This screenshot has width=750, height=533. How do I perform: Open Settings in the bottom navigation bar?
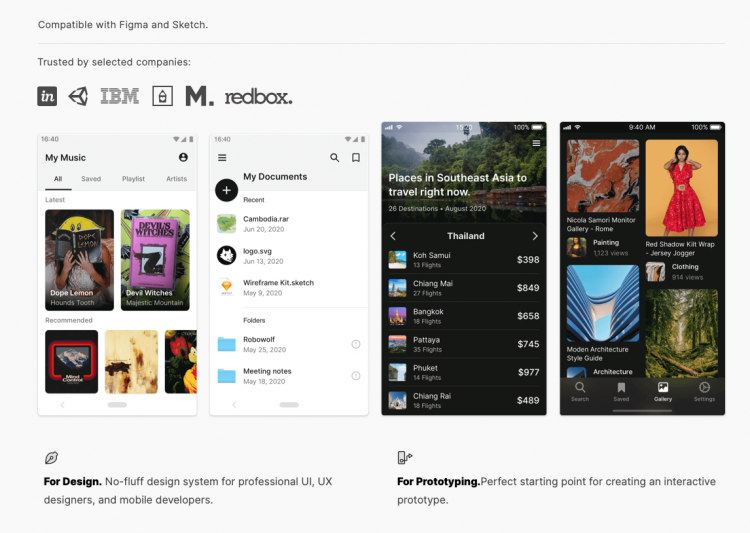click(704, 391)
